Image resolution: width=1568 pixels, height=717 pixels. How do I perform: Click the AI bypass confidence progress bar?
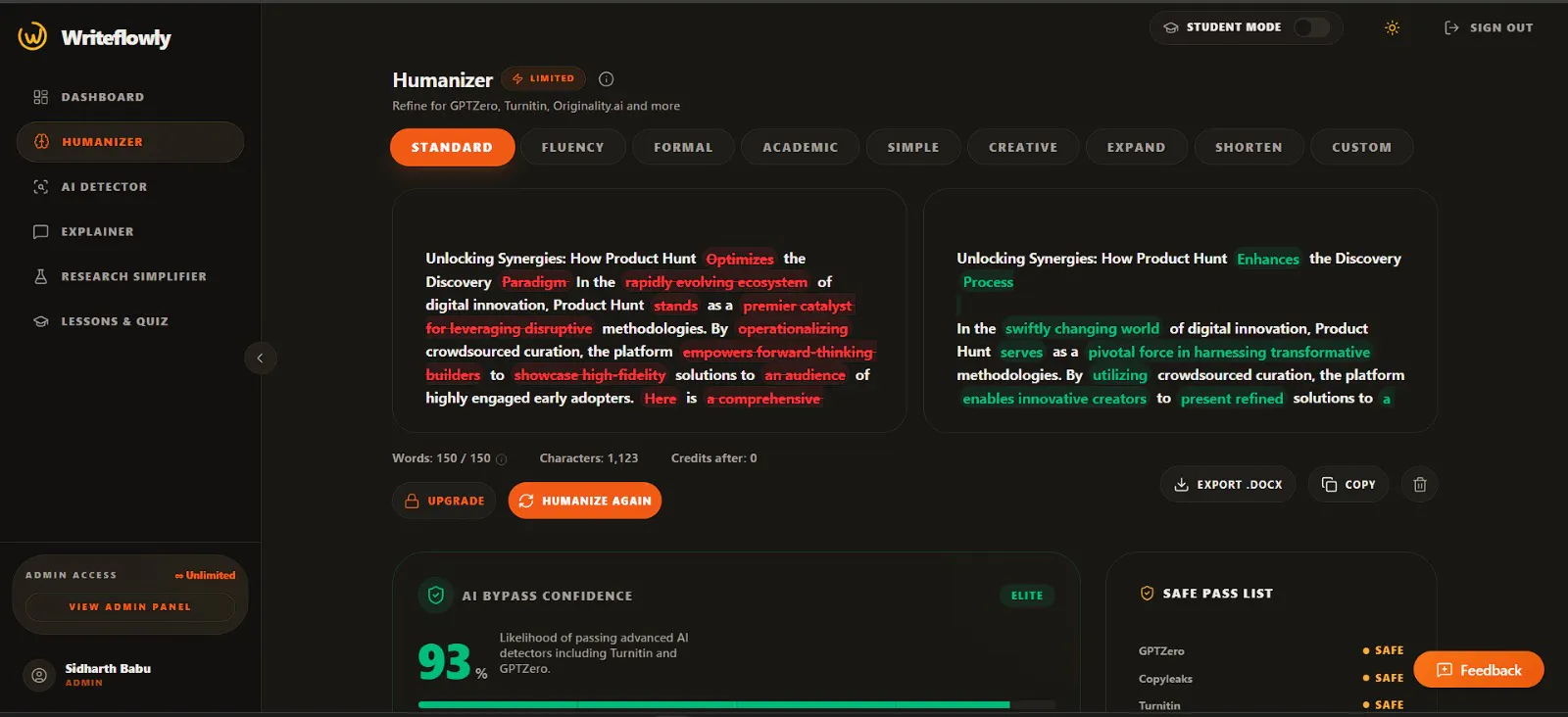coord(737,704)
